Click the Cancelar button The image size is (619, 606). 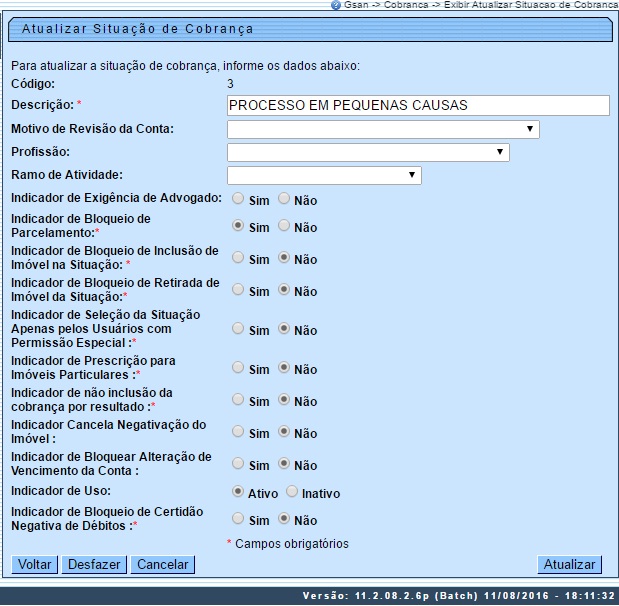coord(162,564)
